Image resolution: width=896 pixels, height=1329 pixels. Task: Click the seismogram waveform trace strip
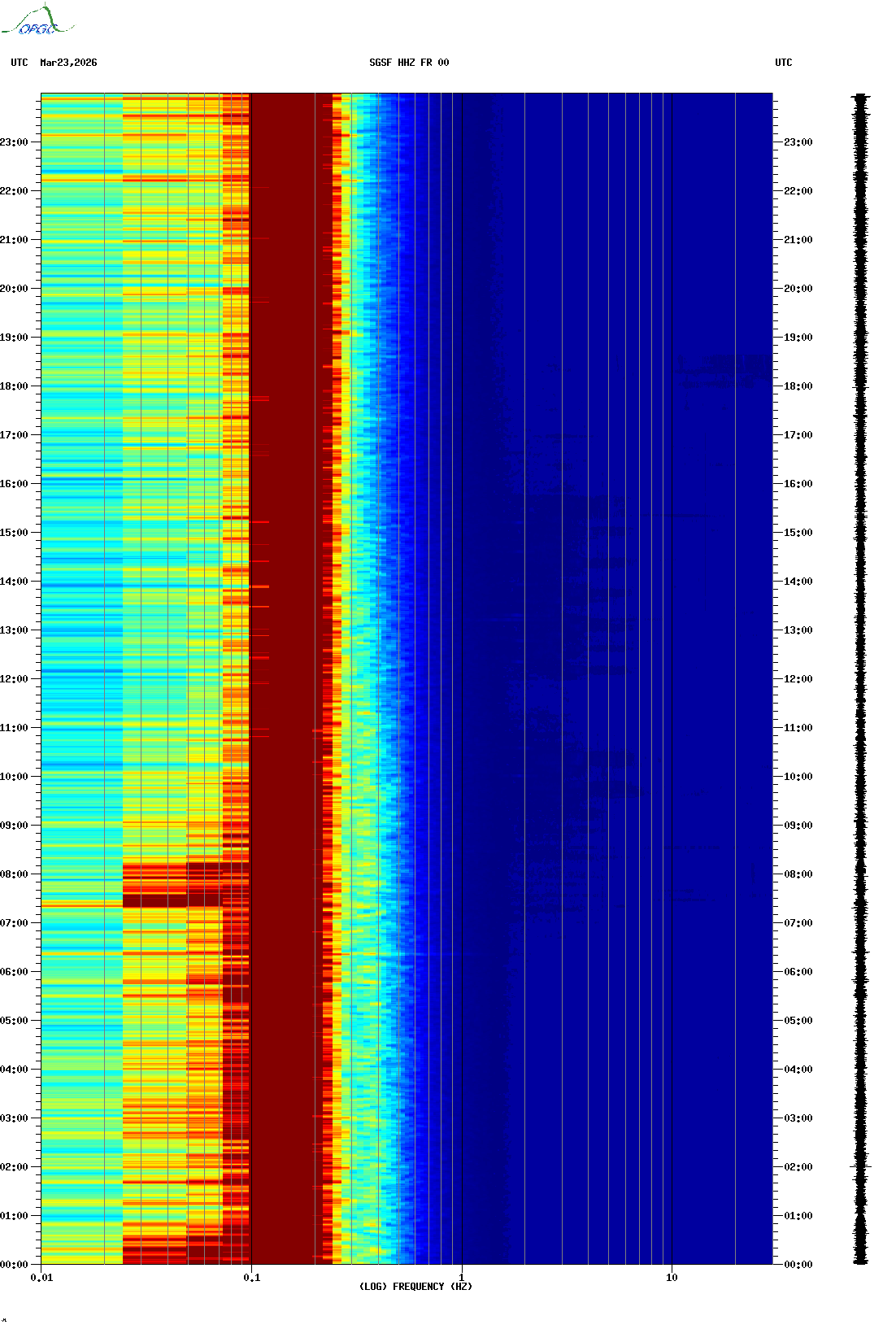click(860, 679)
